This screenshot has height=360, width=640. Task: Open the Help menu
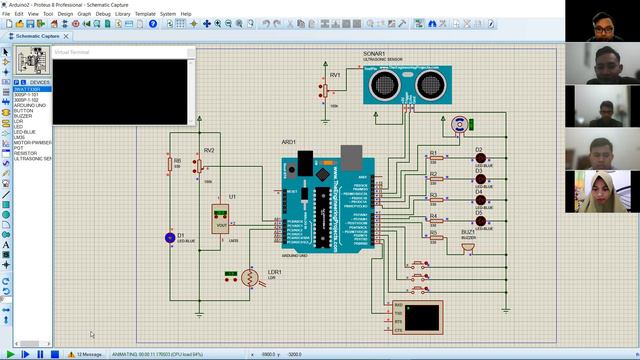pos(186,14)
